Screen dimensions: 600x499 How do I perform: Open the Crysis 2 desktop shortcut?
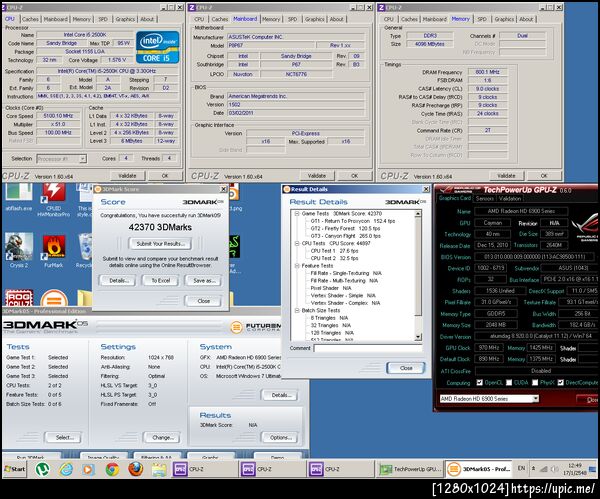click(18, 250)
